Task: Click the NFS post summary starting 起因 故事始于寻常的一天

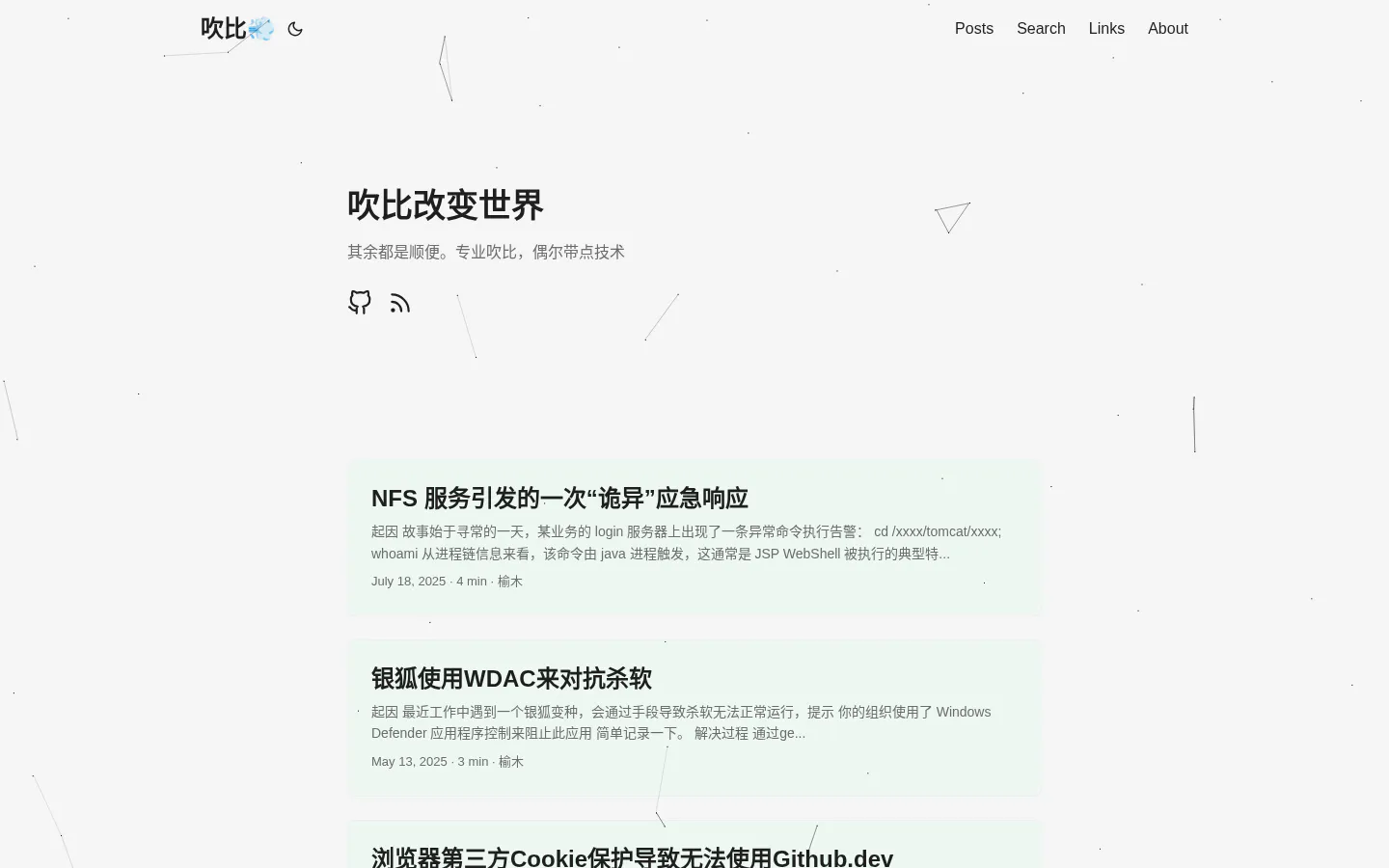Action: coord(687,543)
